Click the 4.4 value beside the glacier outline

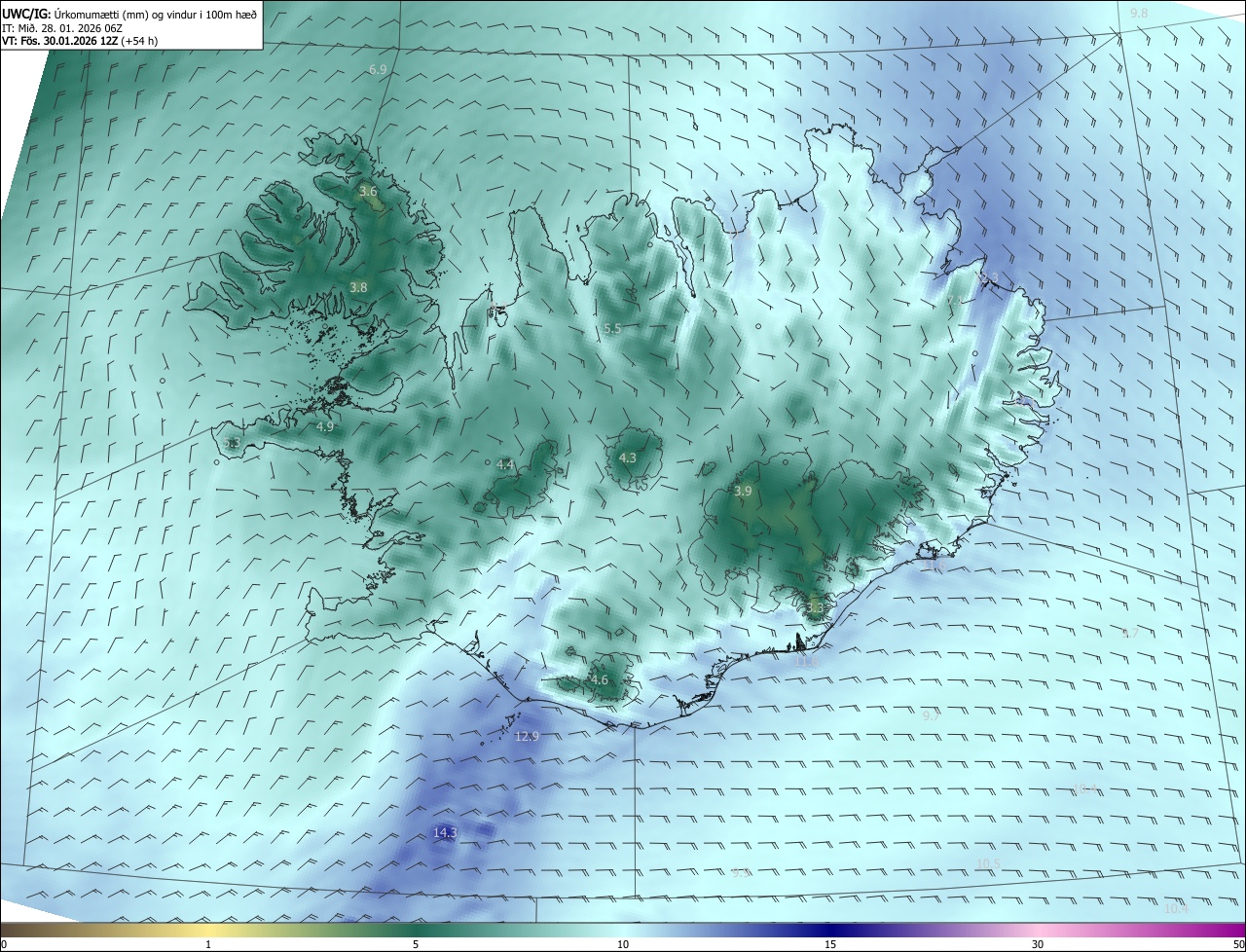[505, 465]
